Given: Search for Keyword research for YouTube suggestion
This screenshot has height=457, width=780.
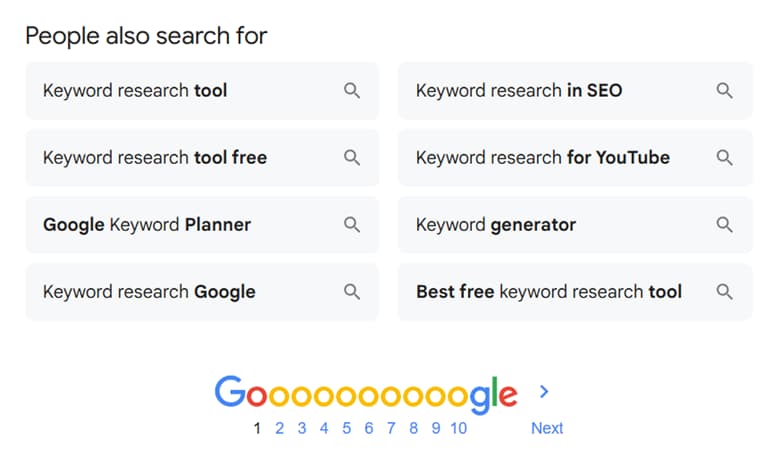Looking at the screenshot, I should [x=542, y=157].
